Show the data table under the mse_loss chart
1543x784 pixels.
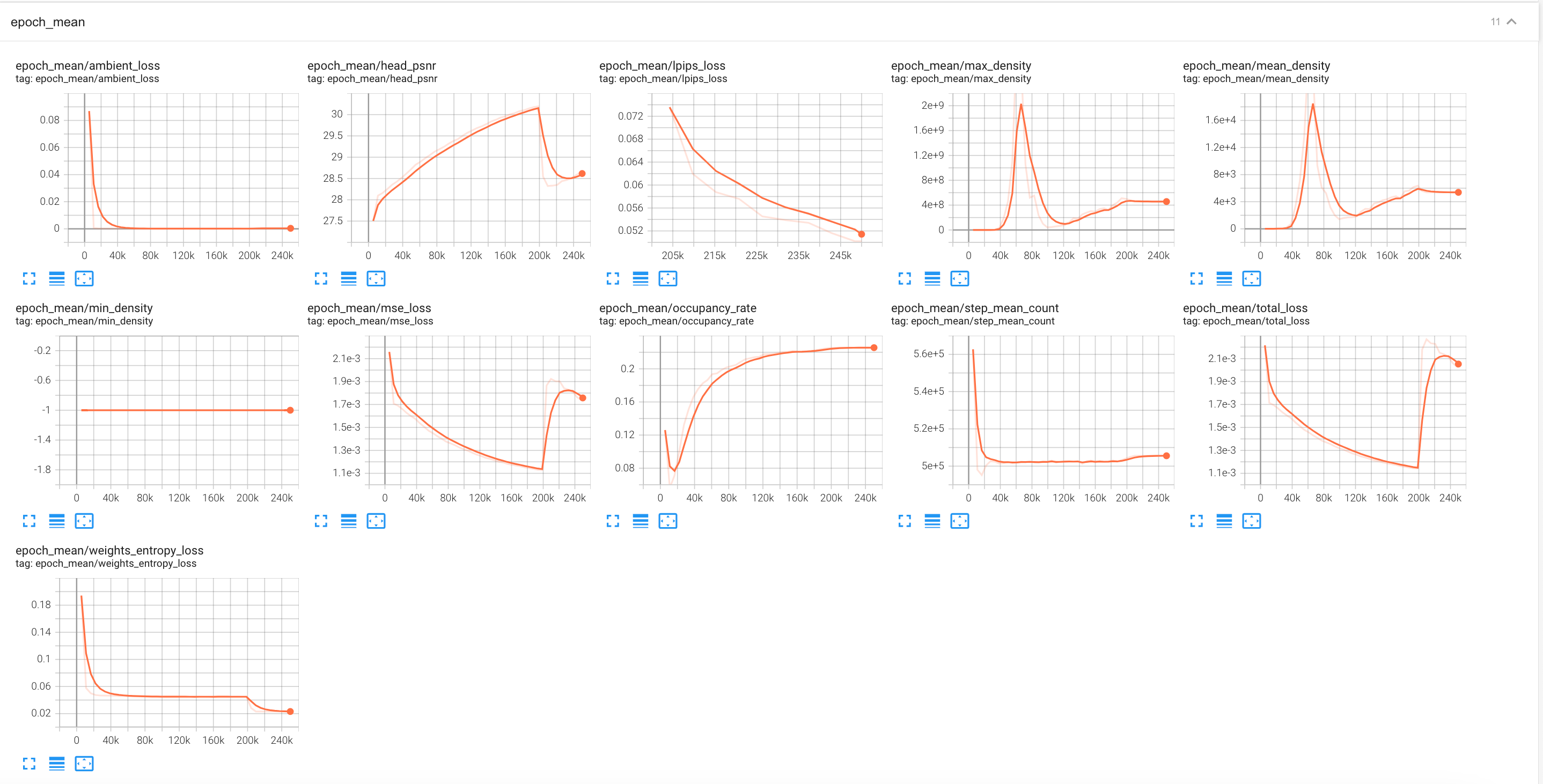tap(349, 521)
